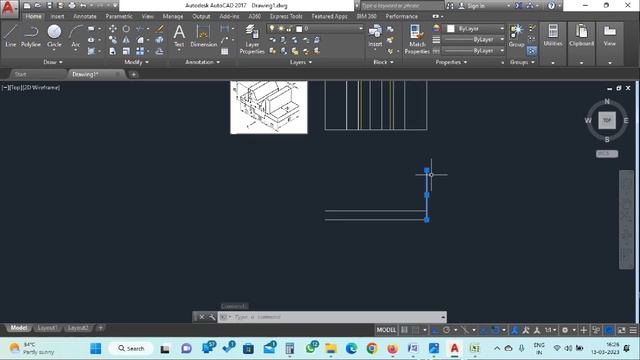Activate the Move tool in Modify panel
640x360 pixels.
click(112, 29)
